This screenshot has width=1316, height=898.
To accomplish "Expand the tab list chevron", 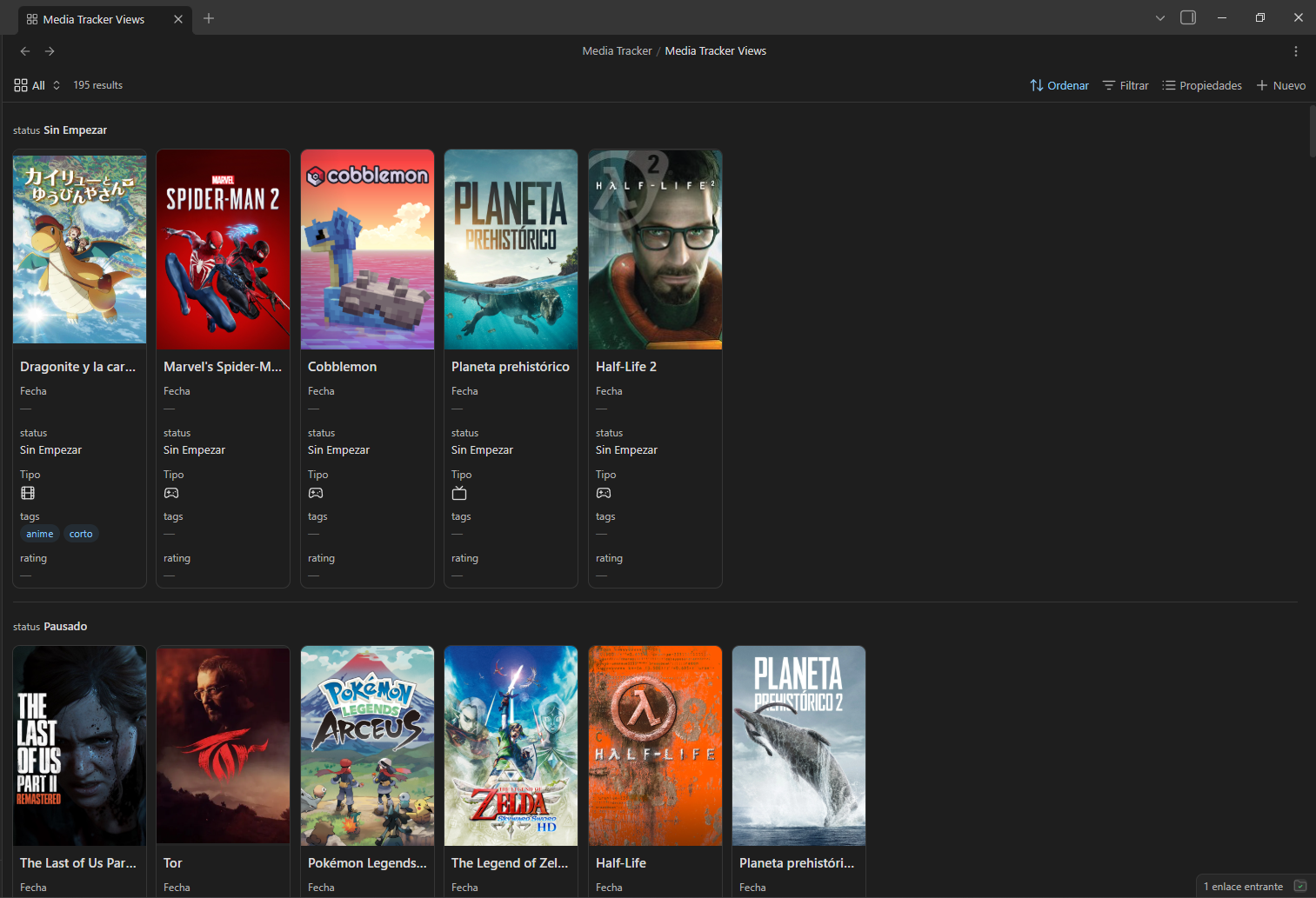I will pos(1159,18).
